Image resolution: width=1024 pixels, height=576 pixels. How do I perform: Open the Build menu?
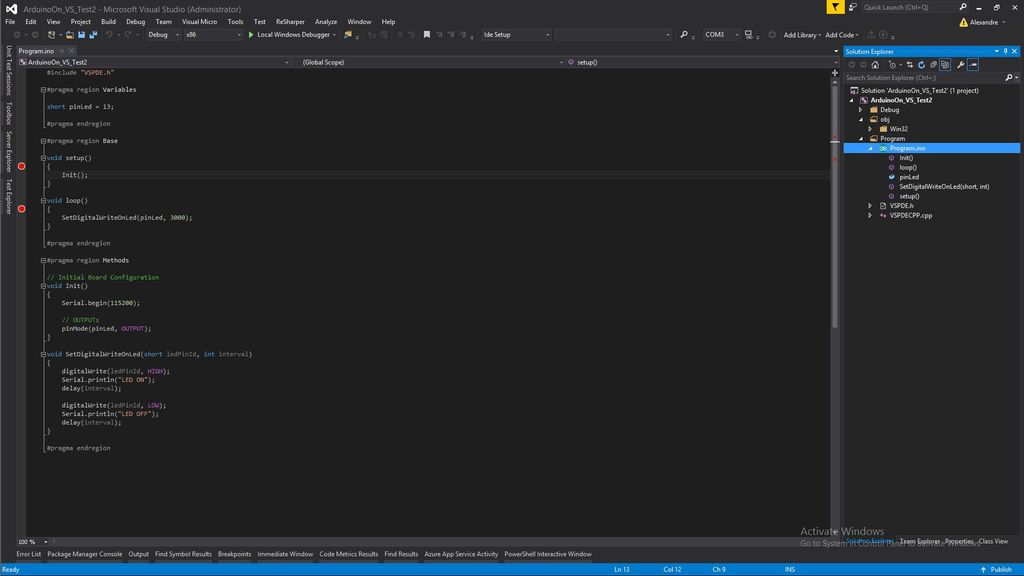click(x=108, y=22)
